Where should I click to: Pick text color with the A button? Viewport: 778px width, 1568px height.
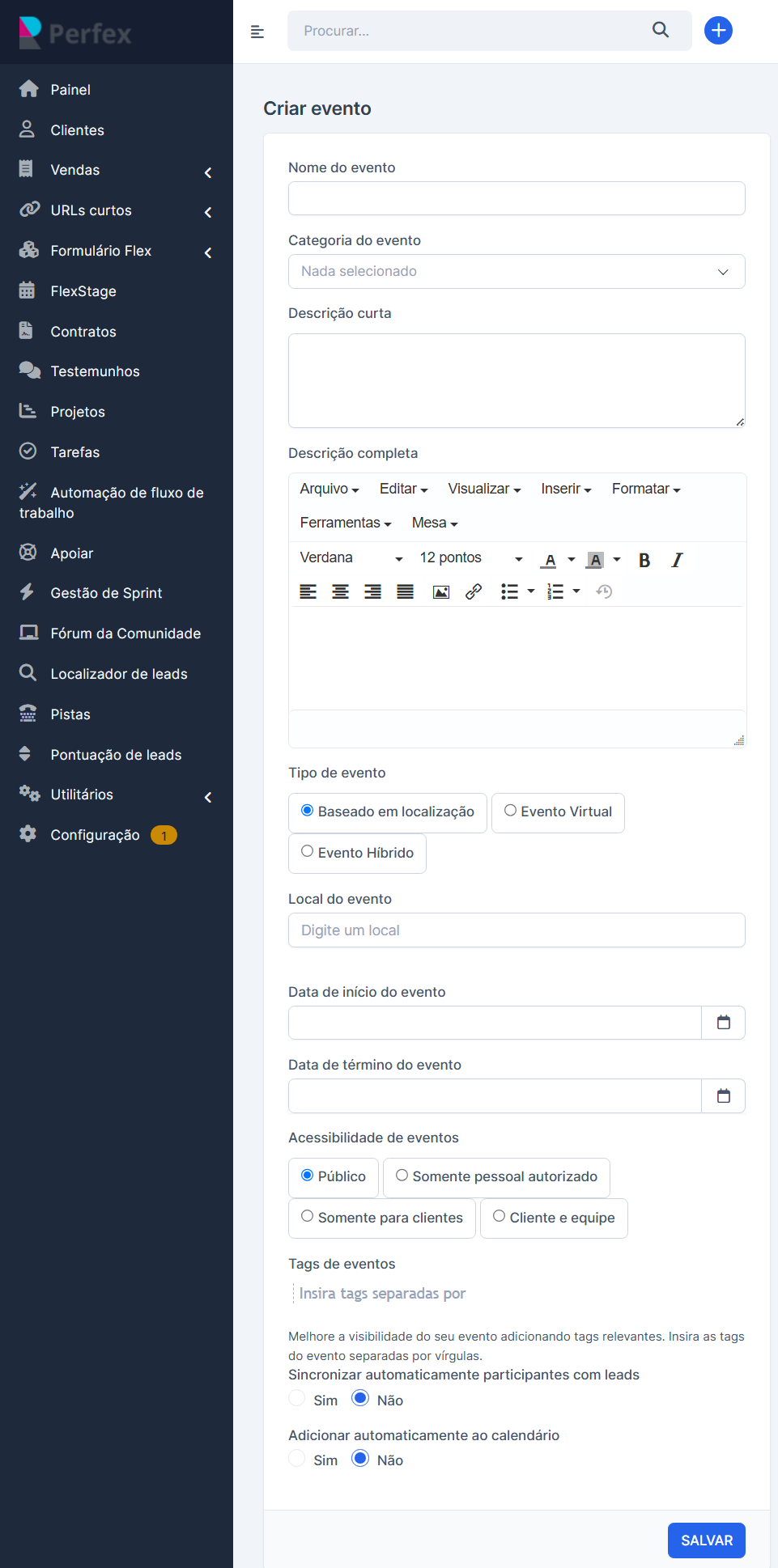(551, 560)
